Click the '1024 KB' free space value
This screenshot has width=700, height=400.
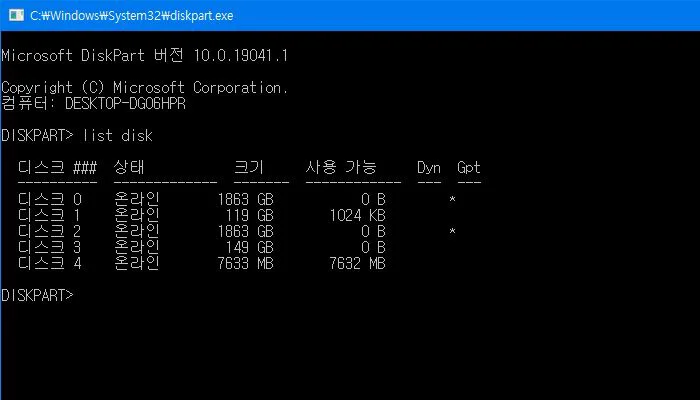click(x=358, y=215)
